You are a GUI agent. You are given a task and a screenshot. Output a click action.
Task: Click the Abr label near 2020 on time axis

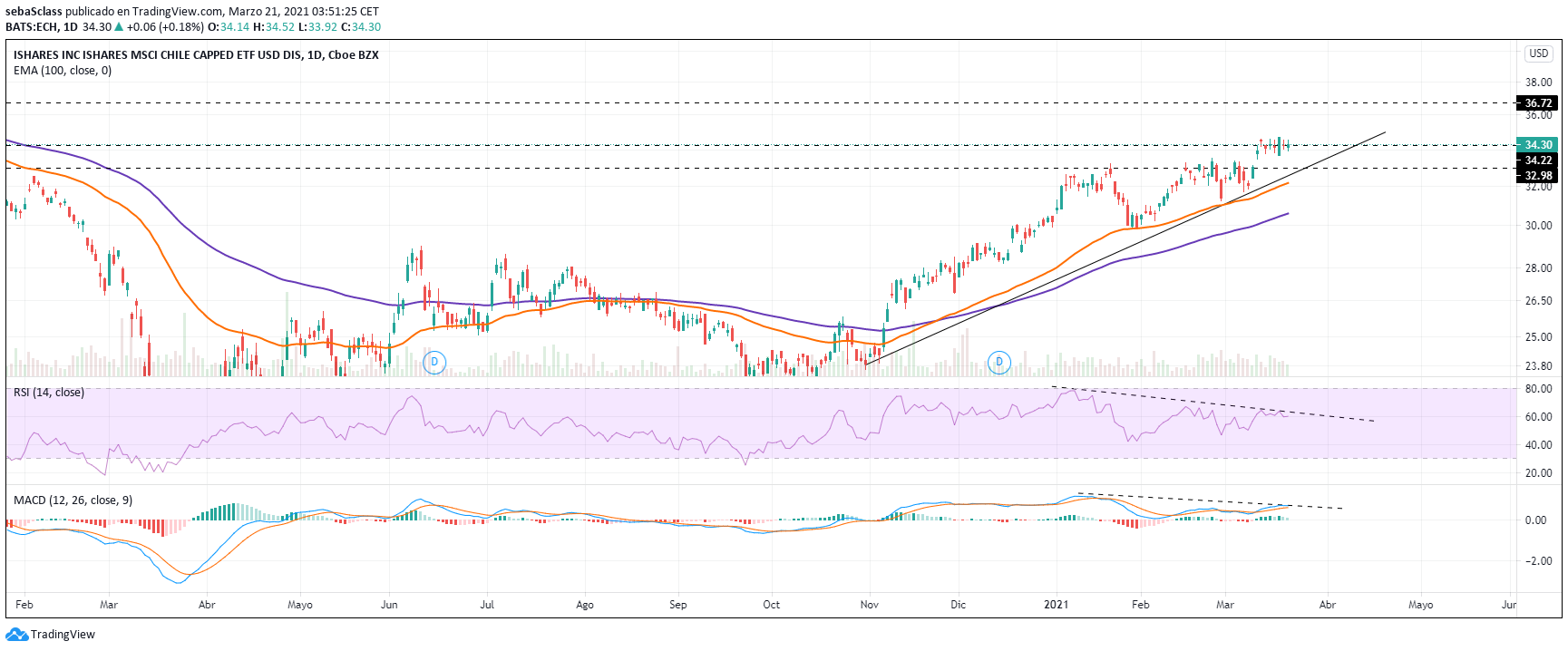(x=207, y=605)
